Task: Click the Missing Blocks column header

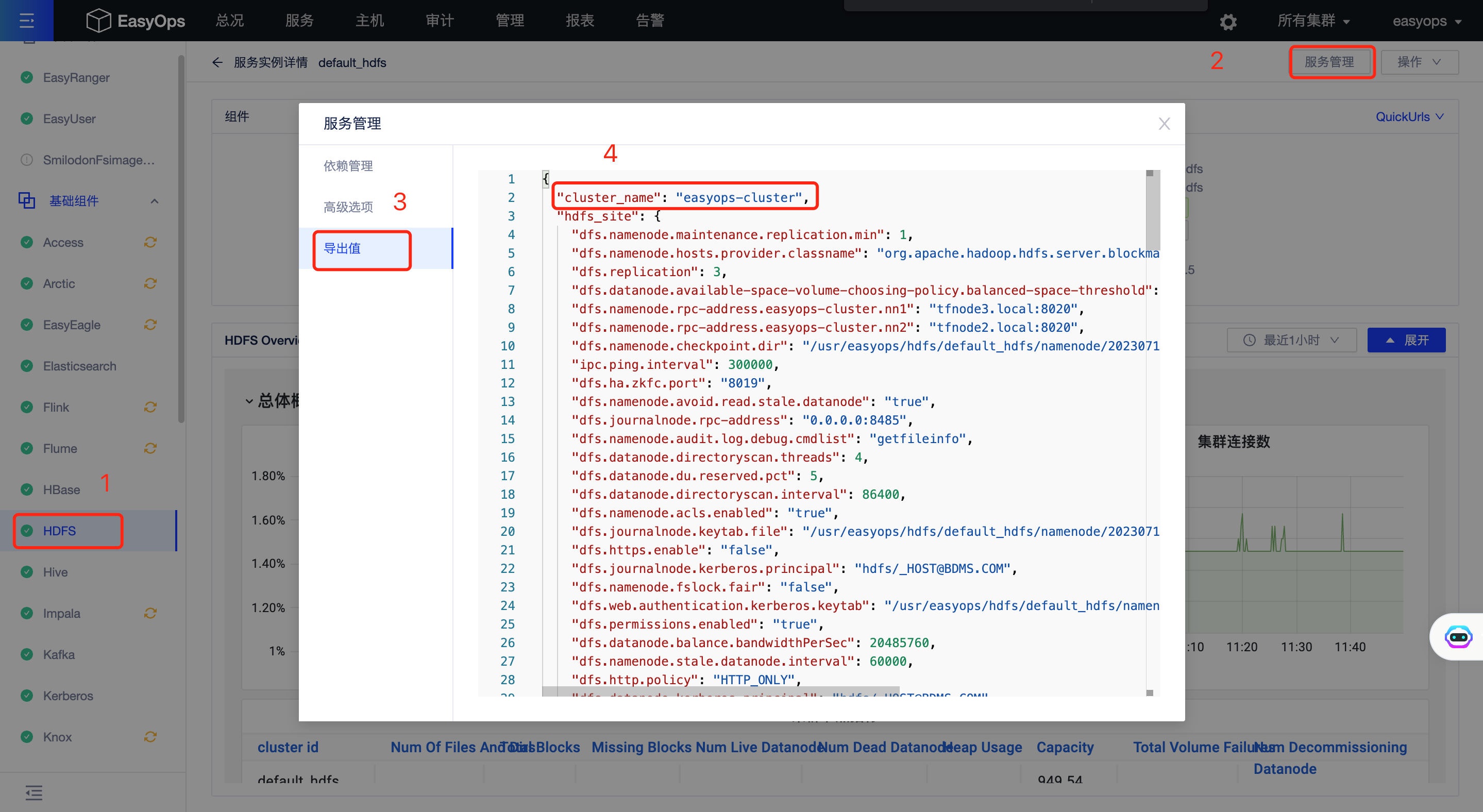Action: click(642, 748)
